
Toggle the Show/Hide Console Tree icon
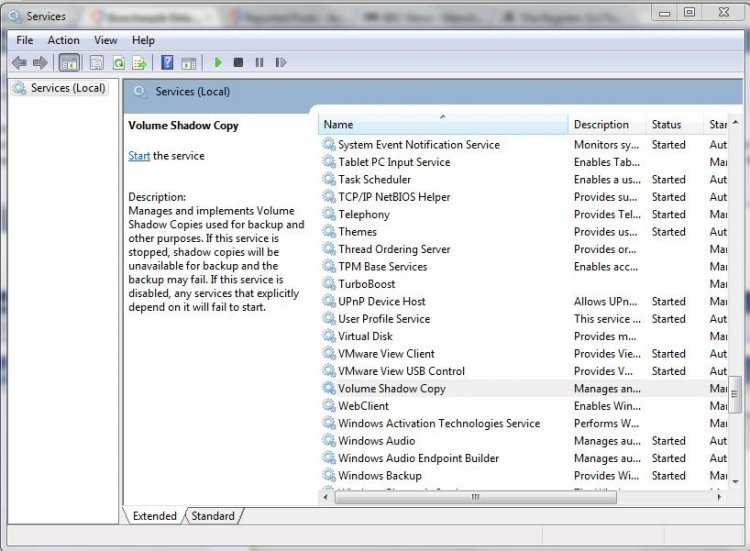pyautogui.click(x=69, y=63)
